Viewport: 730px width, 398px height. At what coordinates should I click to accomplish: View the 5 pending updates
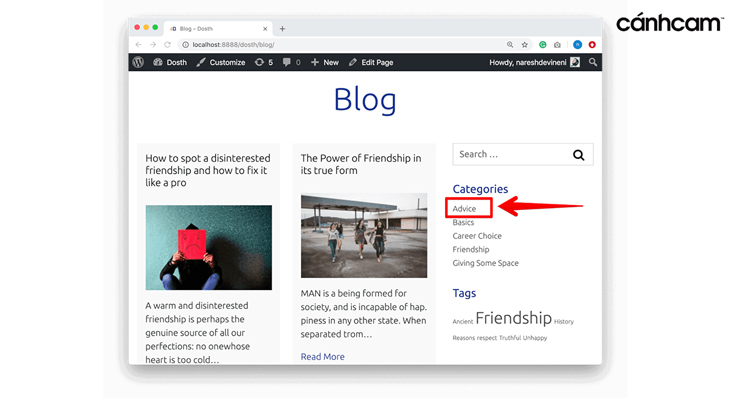(264, 62)
